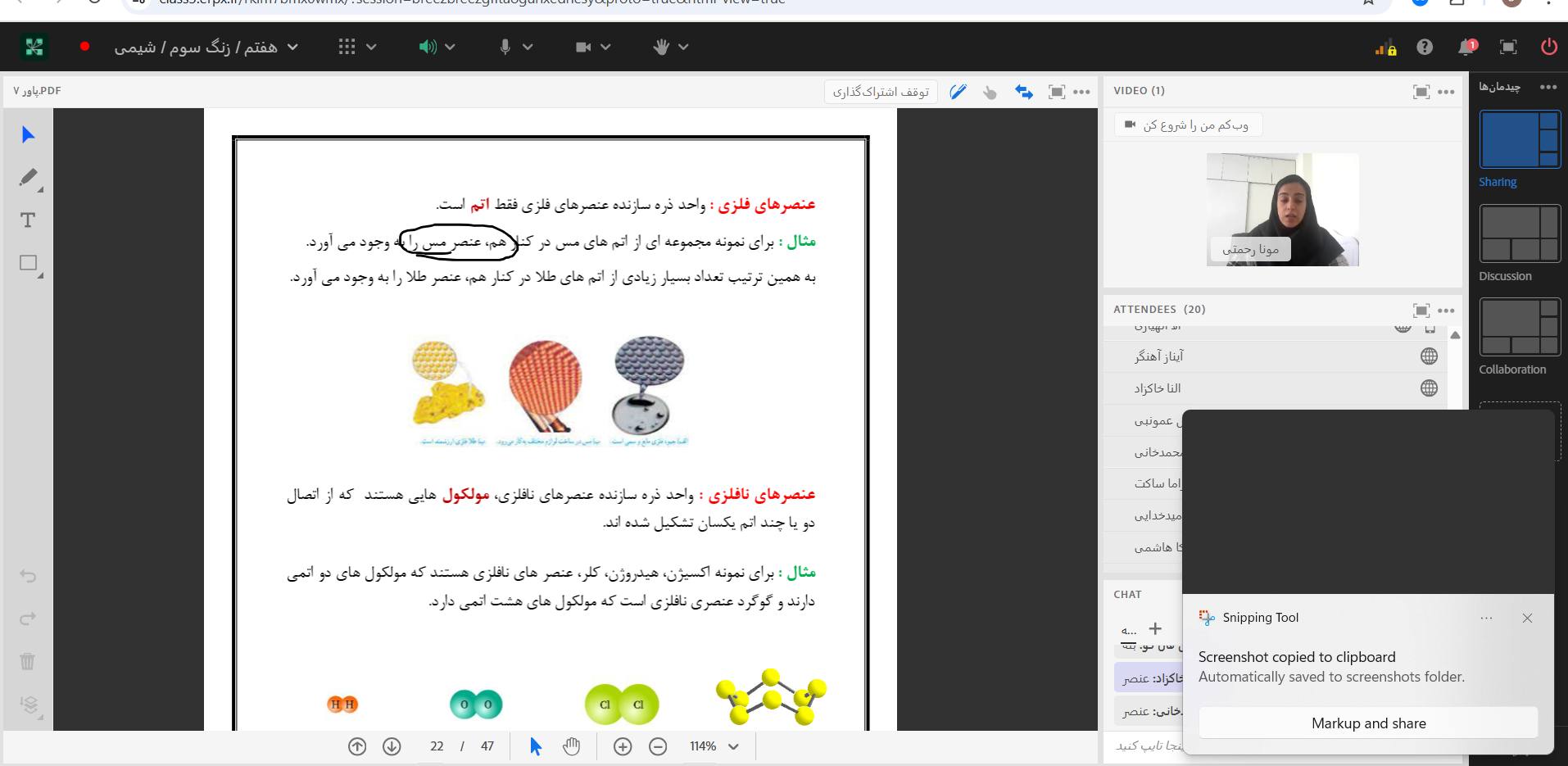The width and height of the screenshot is (1568, 766).
Task: Toggle the microphone on or off
Action: [x=505, y=48]
